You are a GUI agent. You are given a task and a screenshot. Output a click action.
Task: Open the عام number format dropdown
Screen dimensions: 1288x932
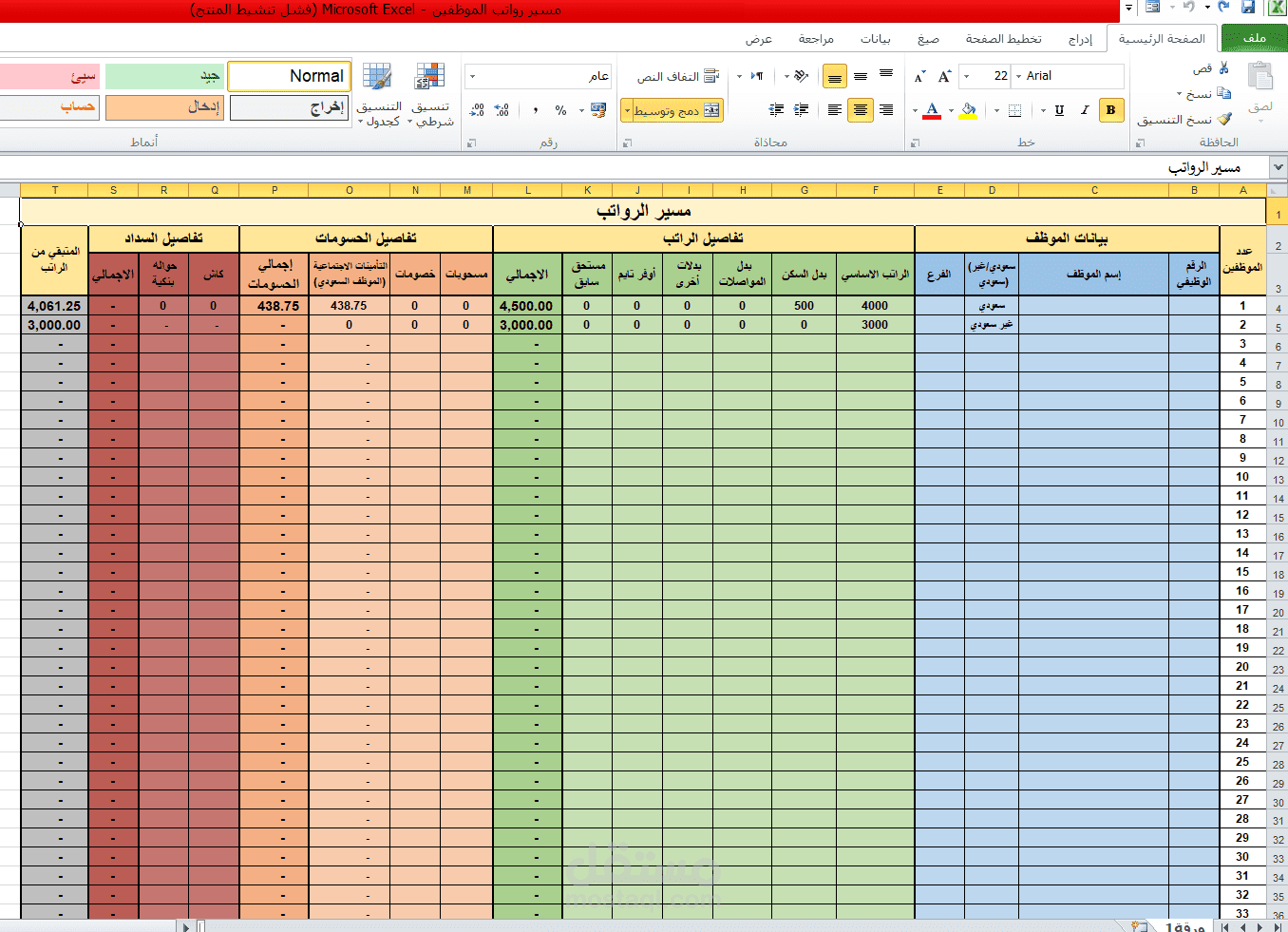pyautogui.click(x=472, y=76)
